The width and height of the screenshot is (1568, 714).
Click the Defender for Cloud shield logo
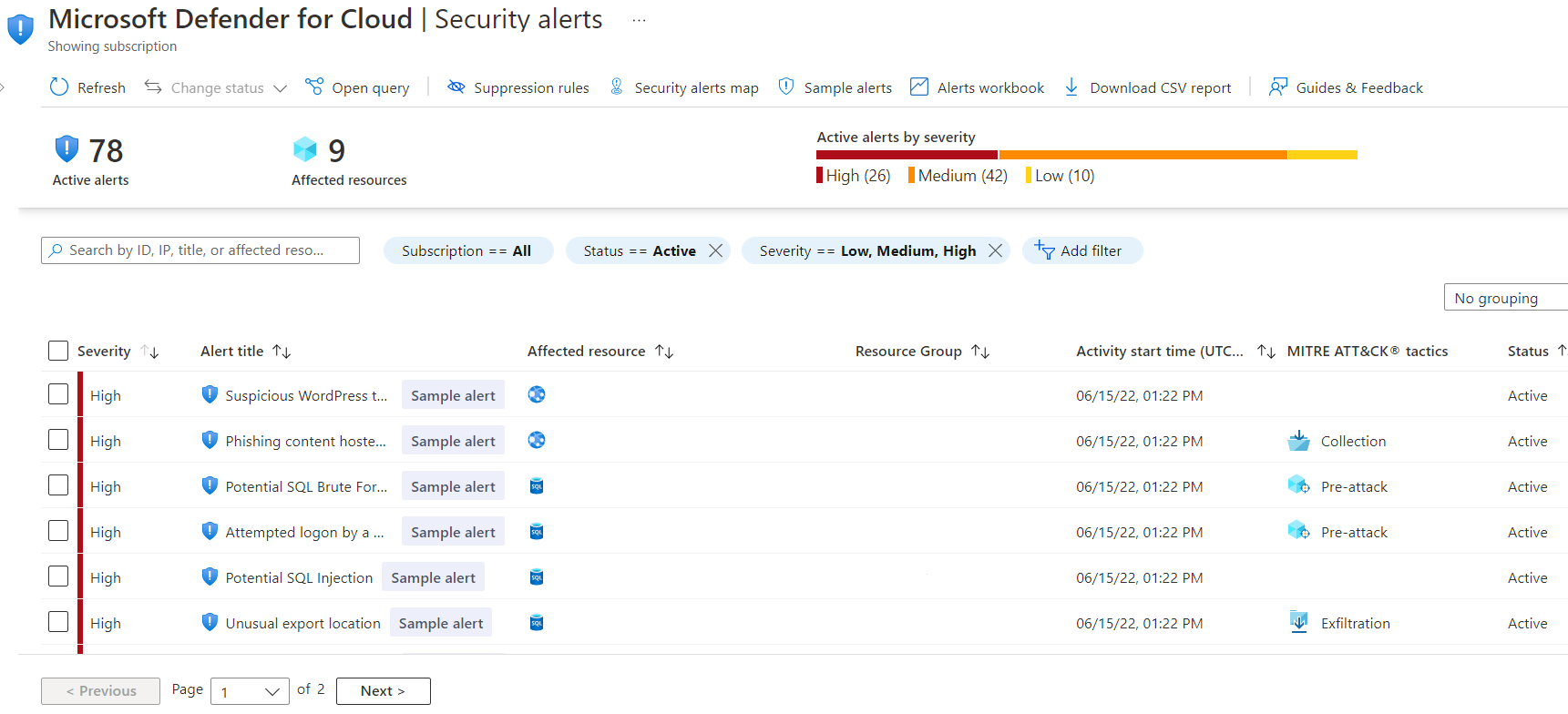pyautogui.click(x=20, y=28)
